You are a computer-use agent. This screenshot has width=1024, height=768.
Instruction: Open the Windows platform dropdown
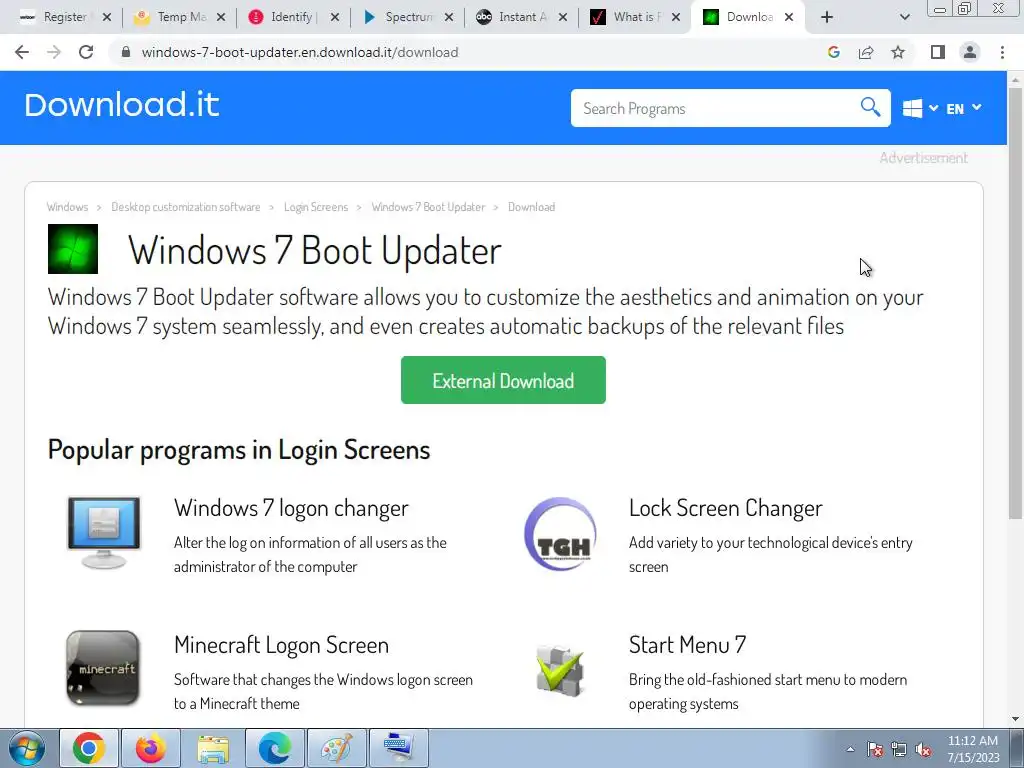[920, 108]
